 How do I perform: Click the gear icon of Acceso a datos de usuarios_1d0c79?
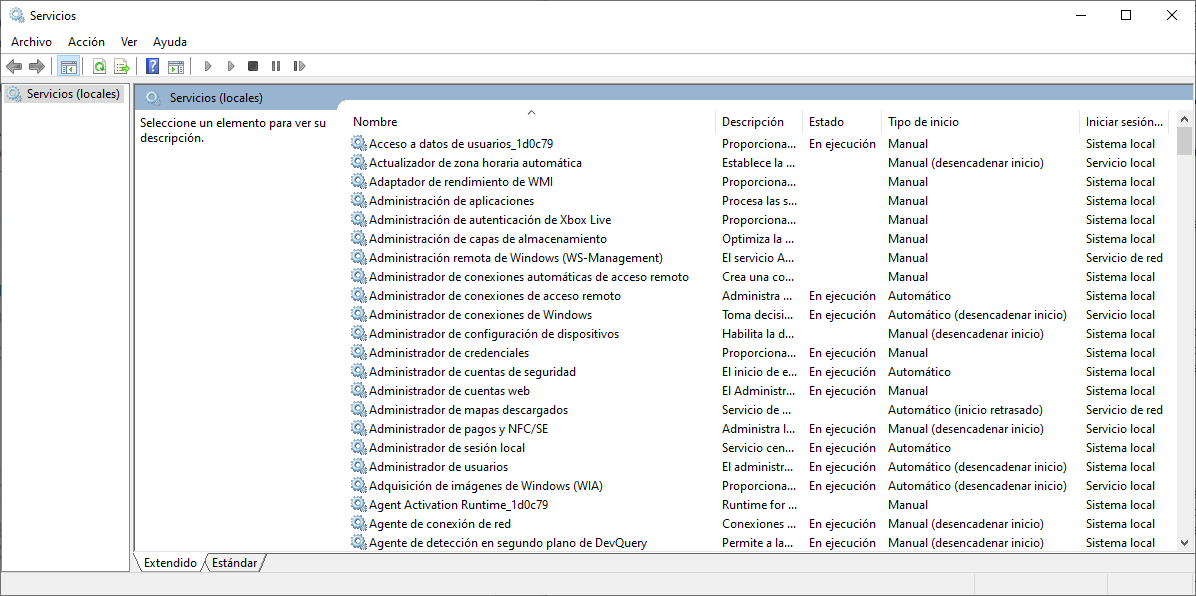coord(358,143)
